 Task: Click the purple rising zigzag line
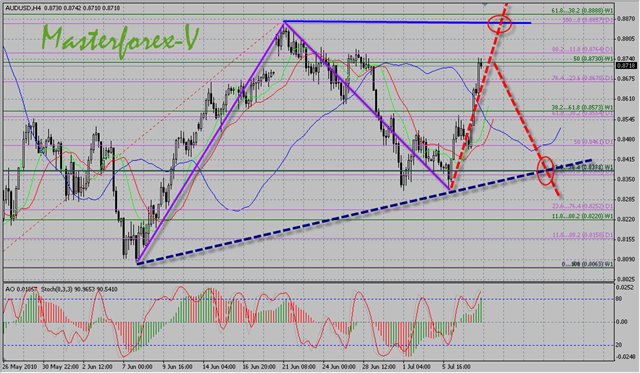pyautogui.click(x=210, y=142)
